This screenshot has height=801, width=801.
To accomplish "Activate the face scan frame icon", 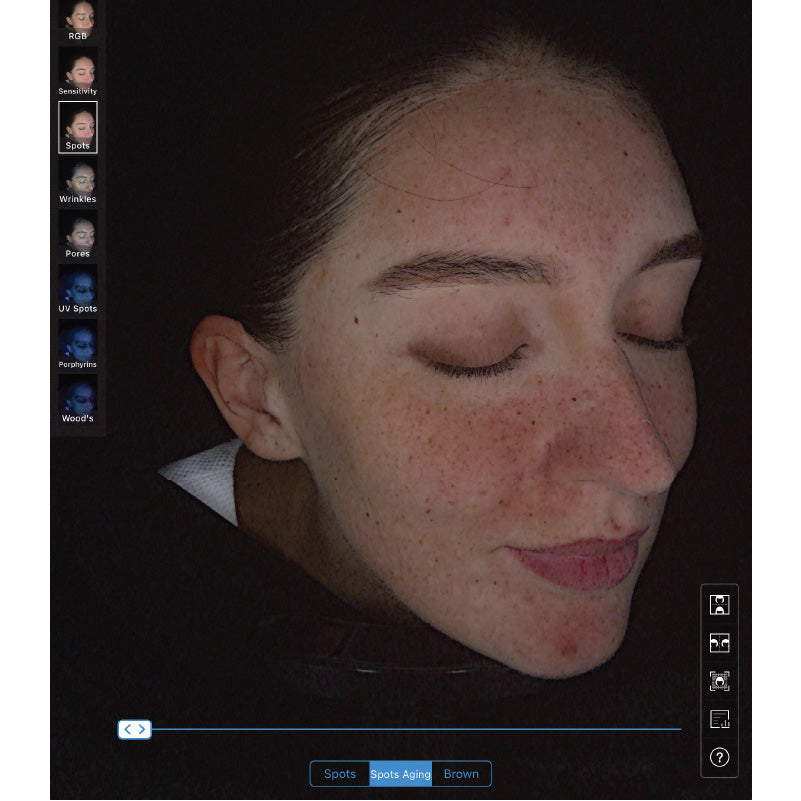I will coord(719,681).
